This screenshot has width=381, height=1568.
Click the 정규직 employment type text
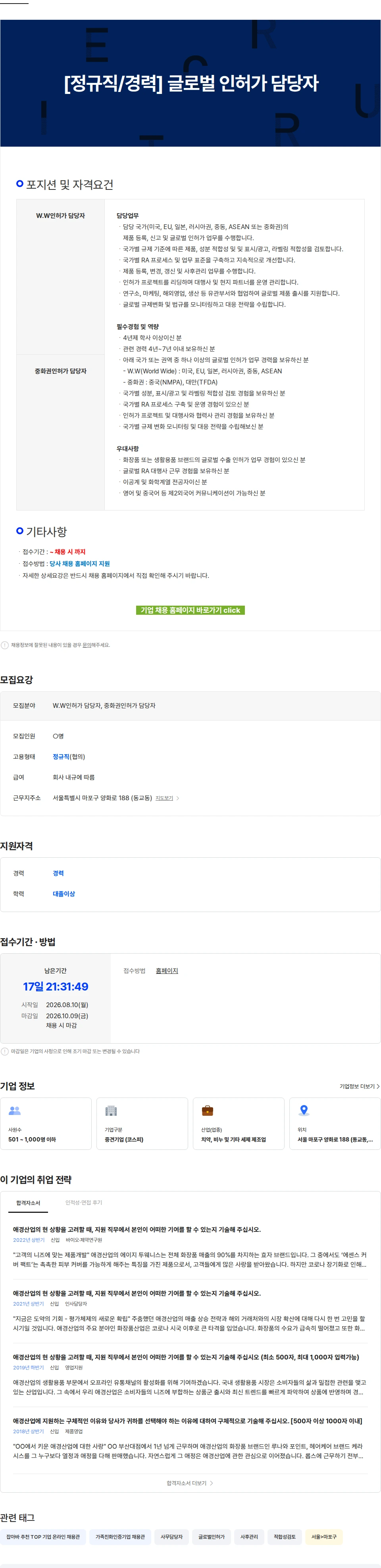61,757
